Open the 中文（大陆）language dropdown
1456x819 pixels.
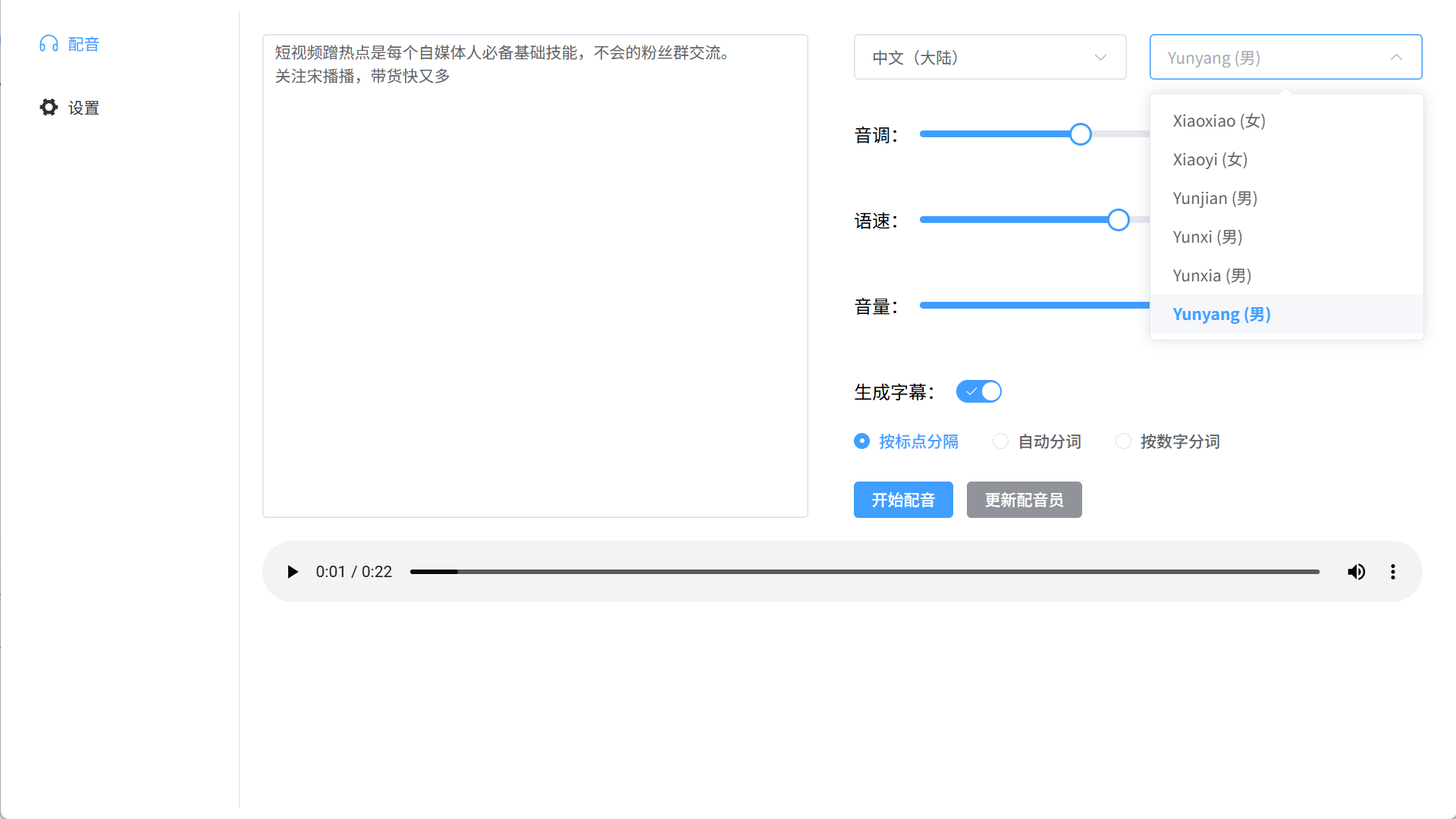pos(990,57)
